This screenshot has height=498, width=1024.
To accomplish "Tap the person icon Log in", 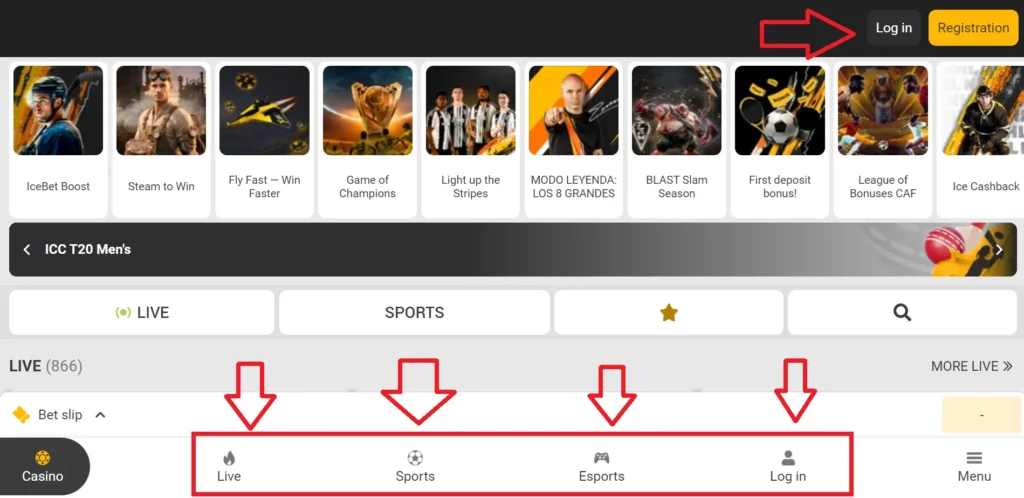I will (788, 458).
